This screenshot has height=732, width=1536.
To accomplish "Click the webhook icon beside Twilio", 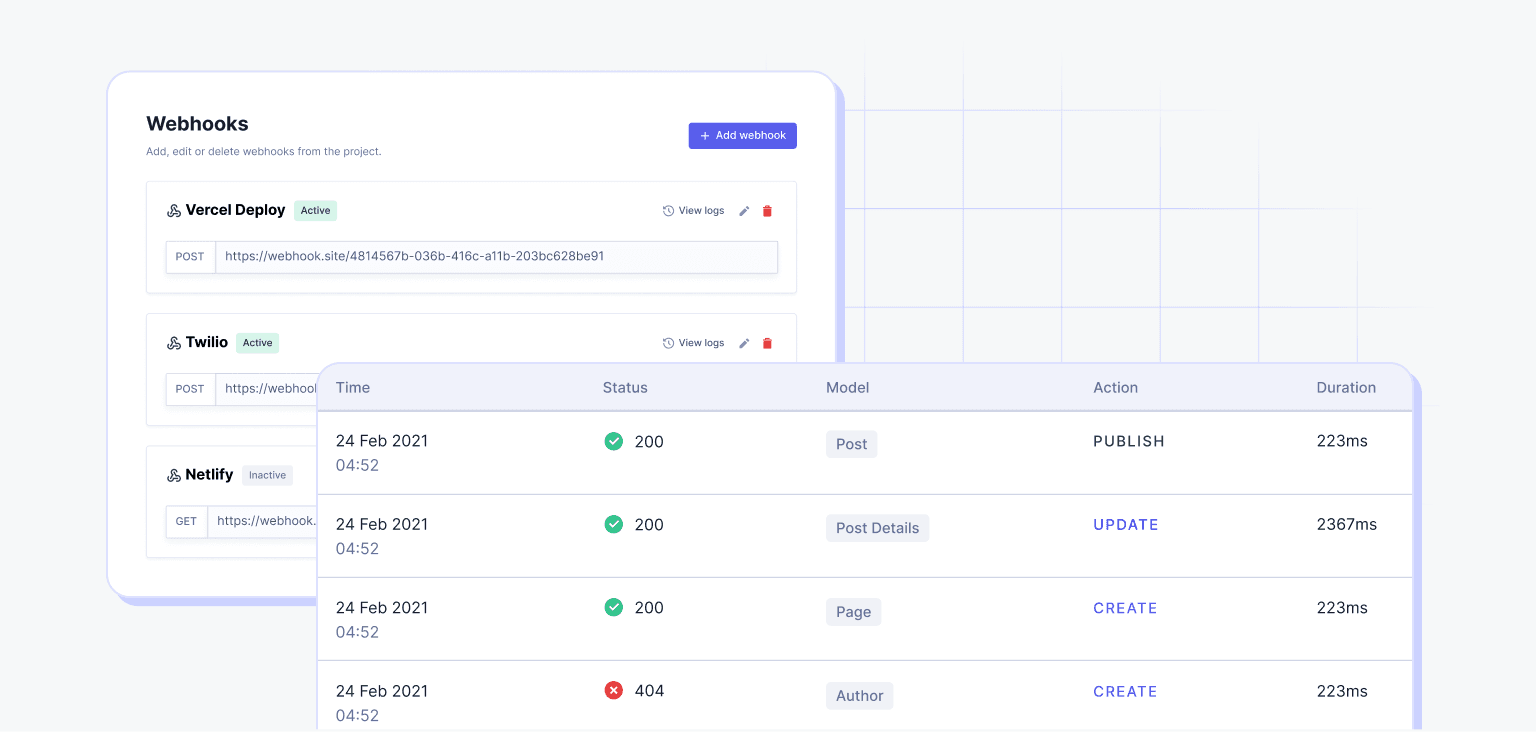I will [174, 343].
